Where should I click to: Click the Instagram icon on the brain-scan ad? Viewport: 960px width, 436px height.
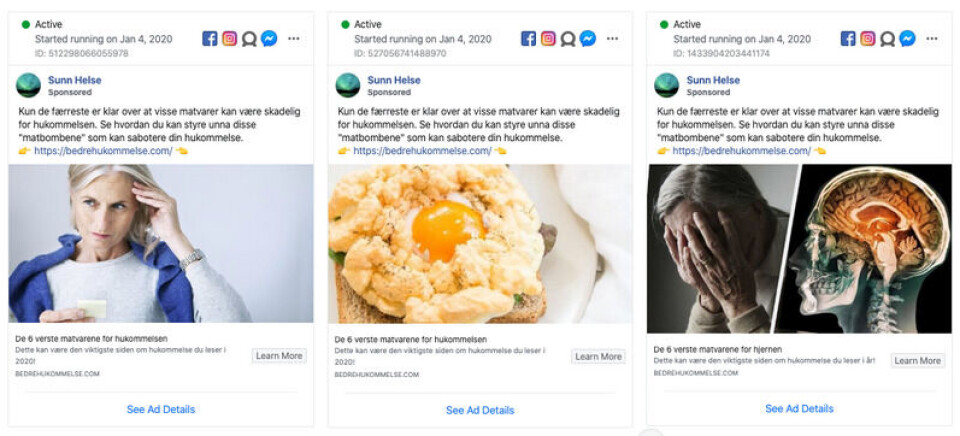(868, 39)
